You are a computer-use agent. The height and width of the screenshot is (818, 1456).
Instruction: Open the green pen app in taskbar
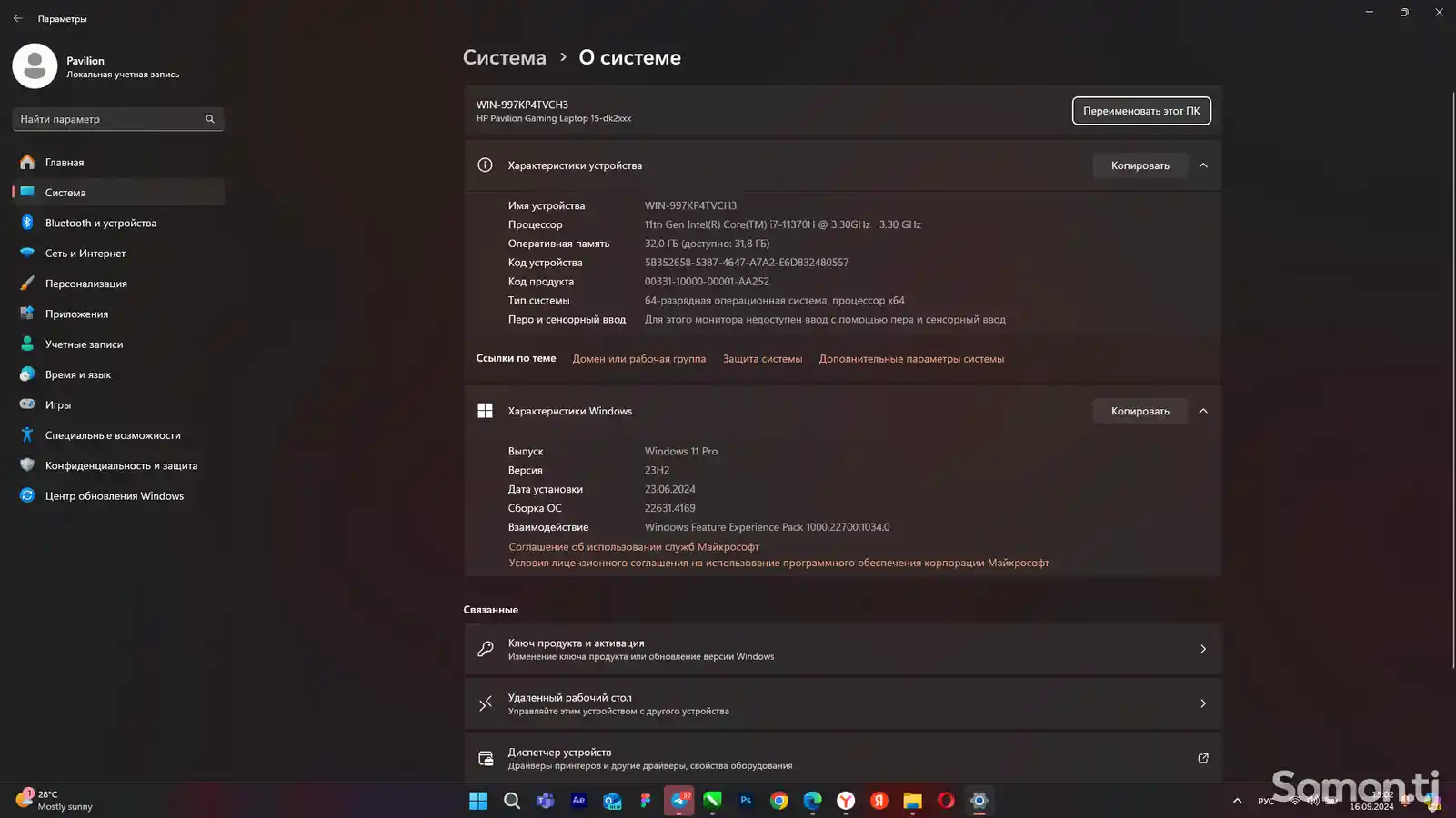(x=712, y=801)
